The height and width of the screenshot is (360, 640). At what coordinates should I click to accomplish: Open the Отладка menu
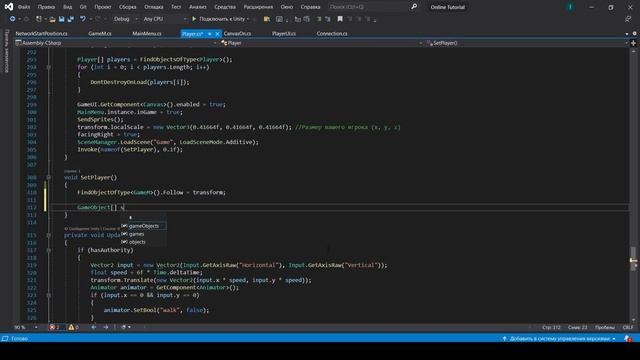pos(154,7)
